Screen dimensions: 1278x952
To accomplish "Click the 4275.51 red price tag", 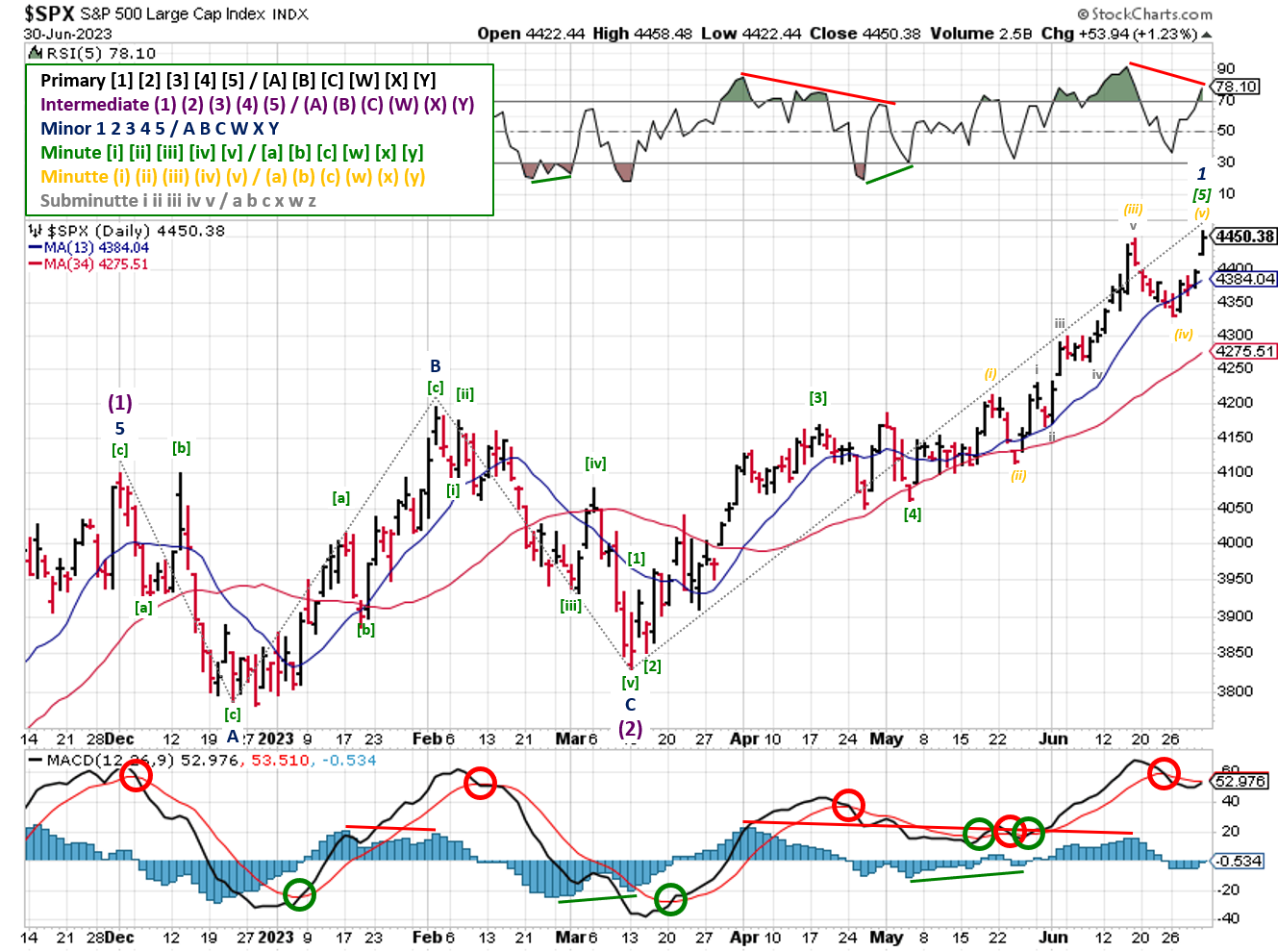I will click(1244, 352).
